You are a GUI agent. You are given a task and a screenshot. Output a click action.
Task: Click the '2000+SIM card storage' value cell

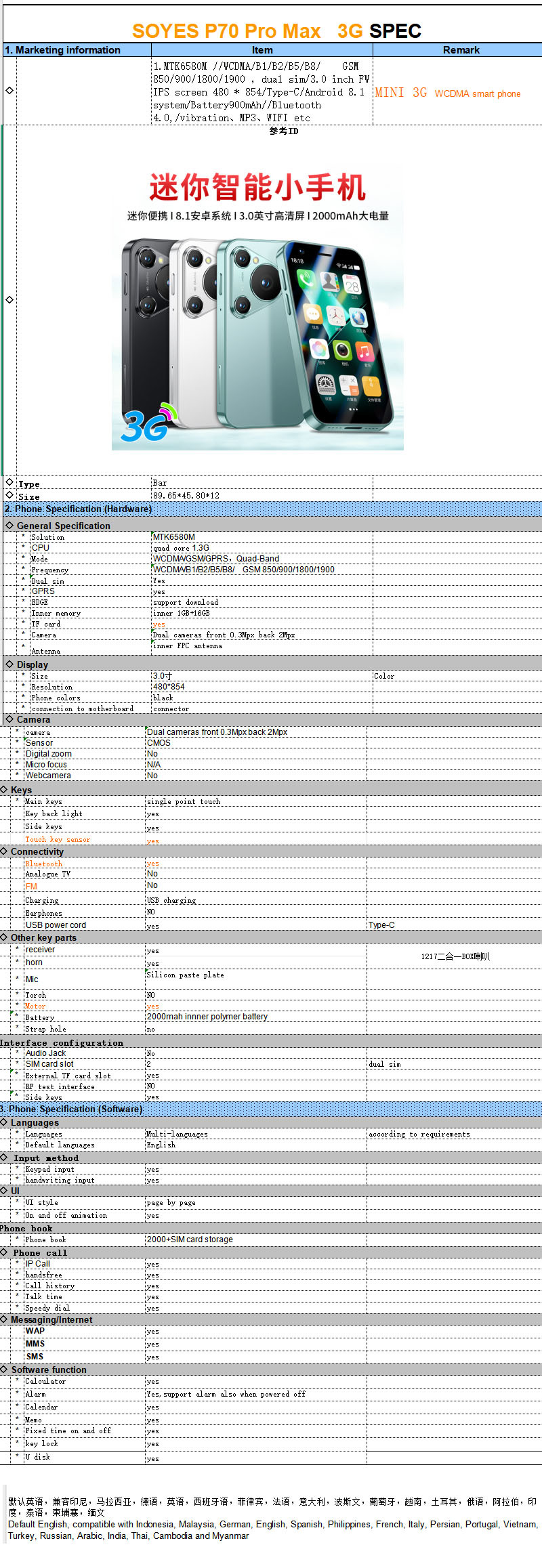click(x=256, y=1239)
